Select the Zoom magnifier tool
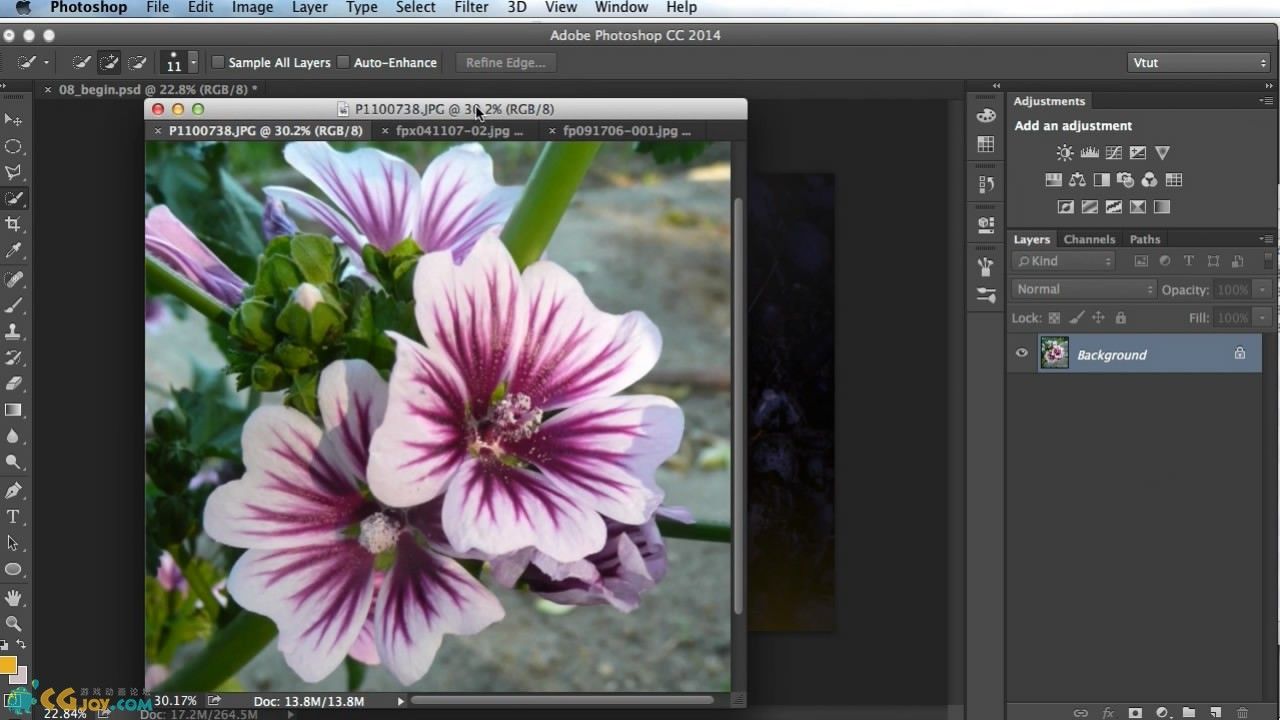Screen dimensions: 1280x720 [x=13, y=624]
